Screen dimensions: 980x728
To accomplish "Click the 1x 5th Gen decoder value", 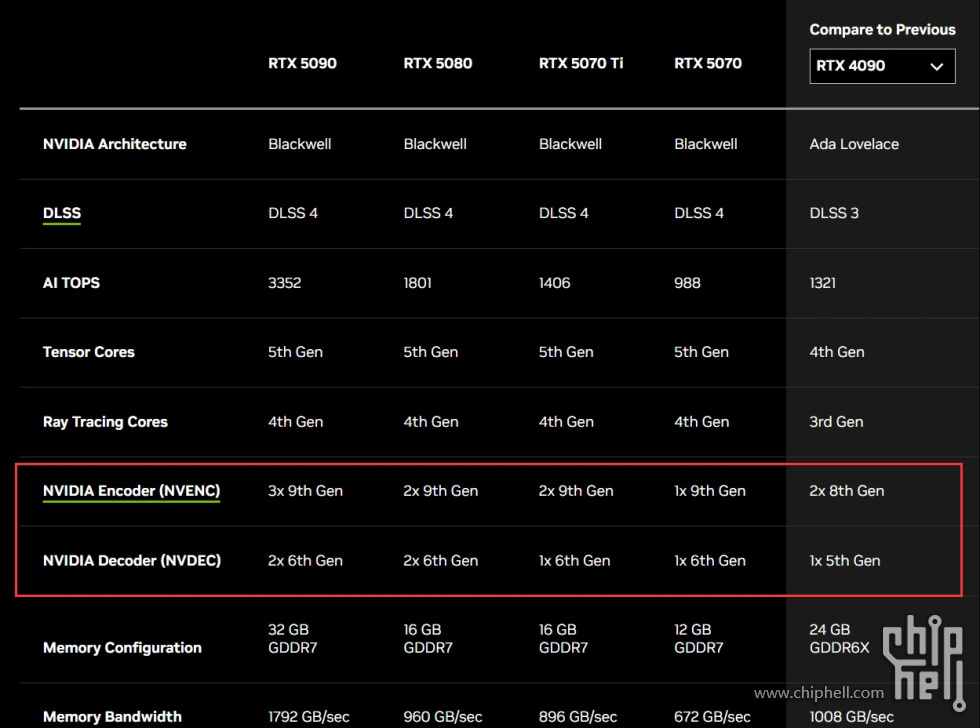I will [x=844, y=561].
